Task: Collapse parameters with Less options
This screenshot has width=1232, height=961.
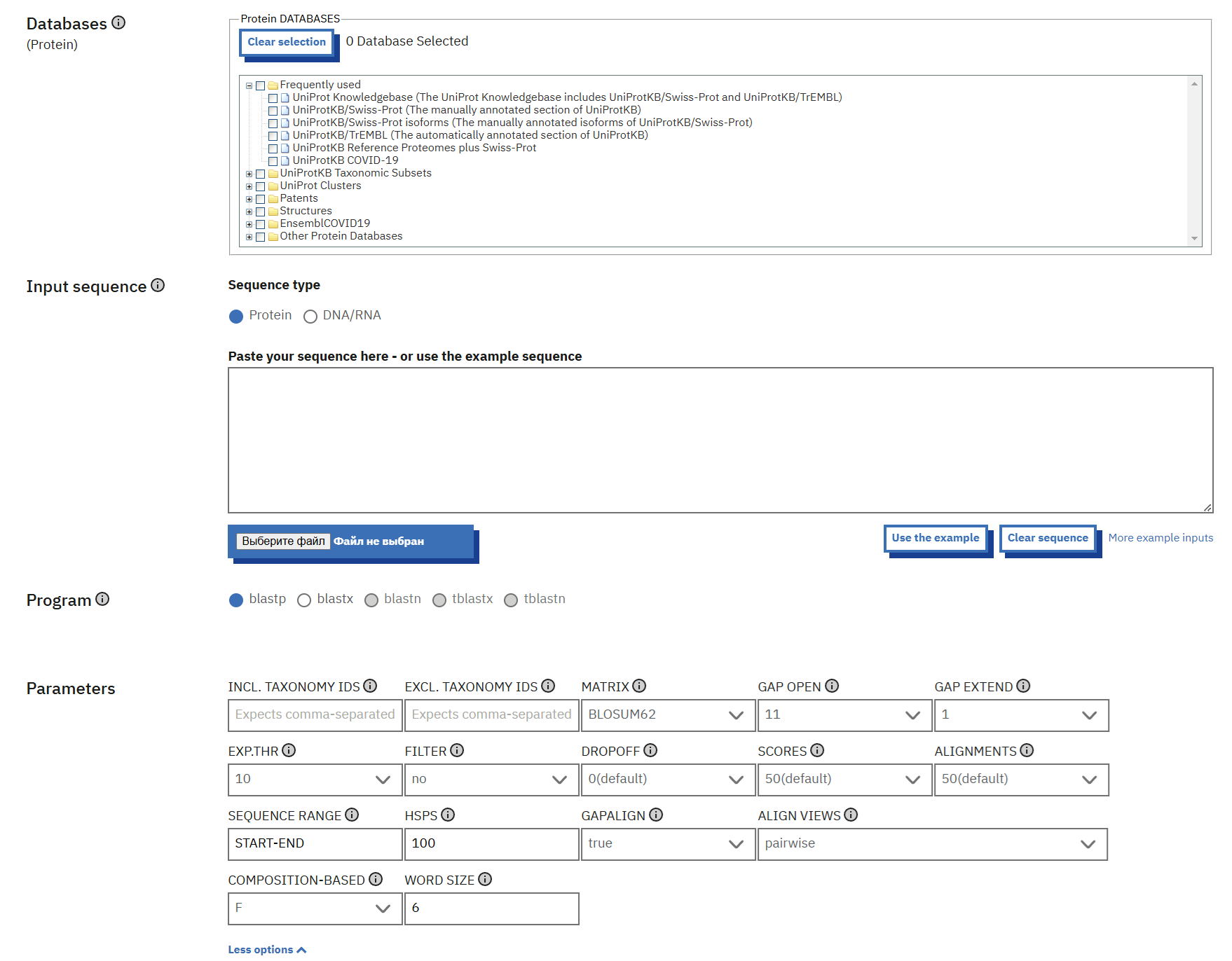Action: [x=267, y=950]
